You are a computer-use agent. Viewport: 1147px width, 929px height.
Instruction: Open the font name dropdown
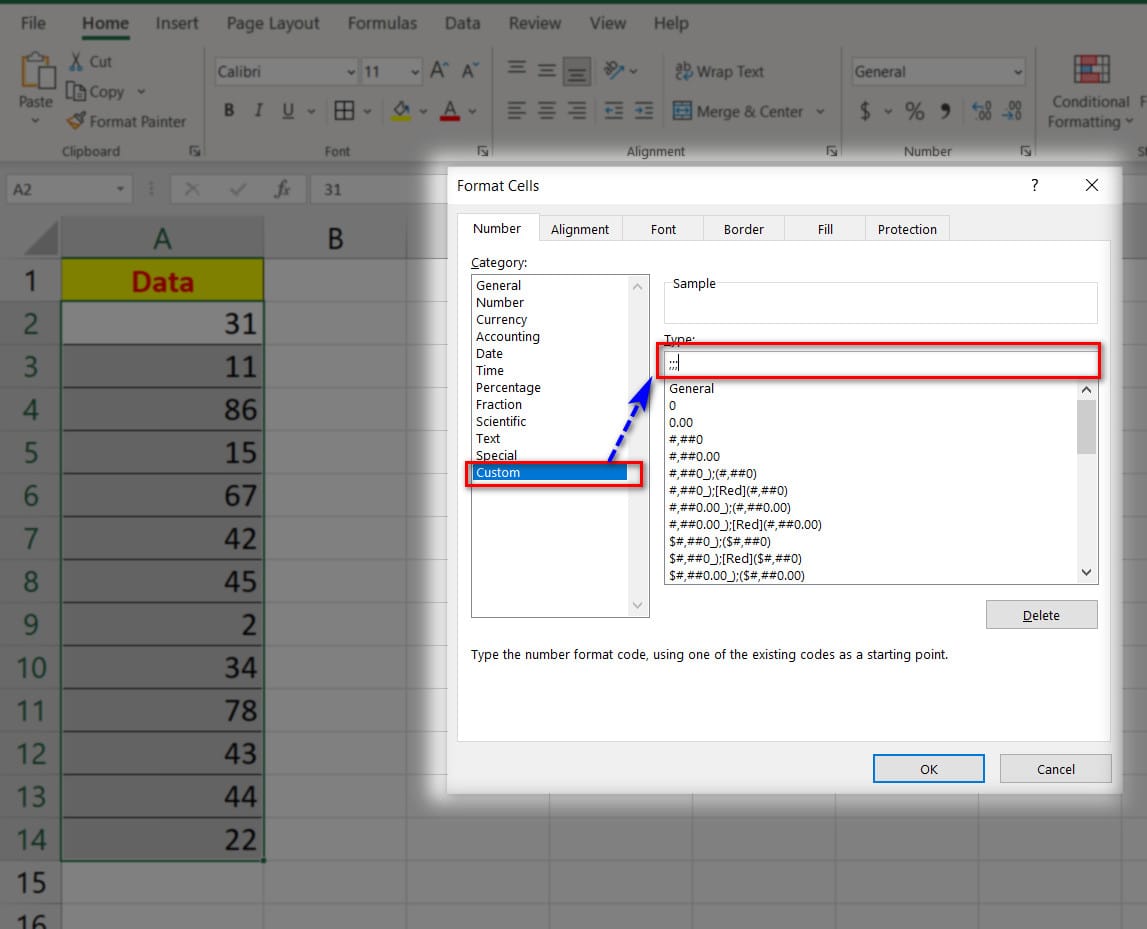coord(350,71)
